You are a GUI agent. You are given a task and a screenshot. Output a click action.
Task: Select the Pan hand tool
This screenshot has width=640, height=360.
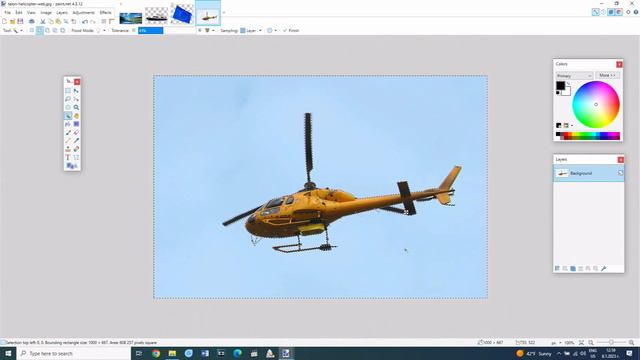tap(76, 116)
